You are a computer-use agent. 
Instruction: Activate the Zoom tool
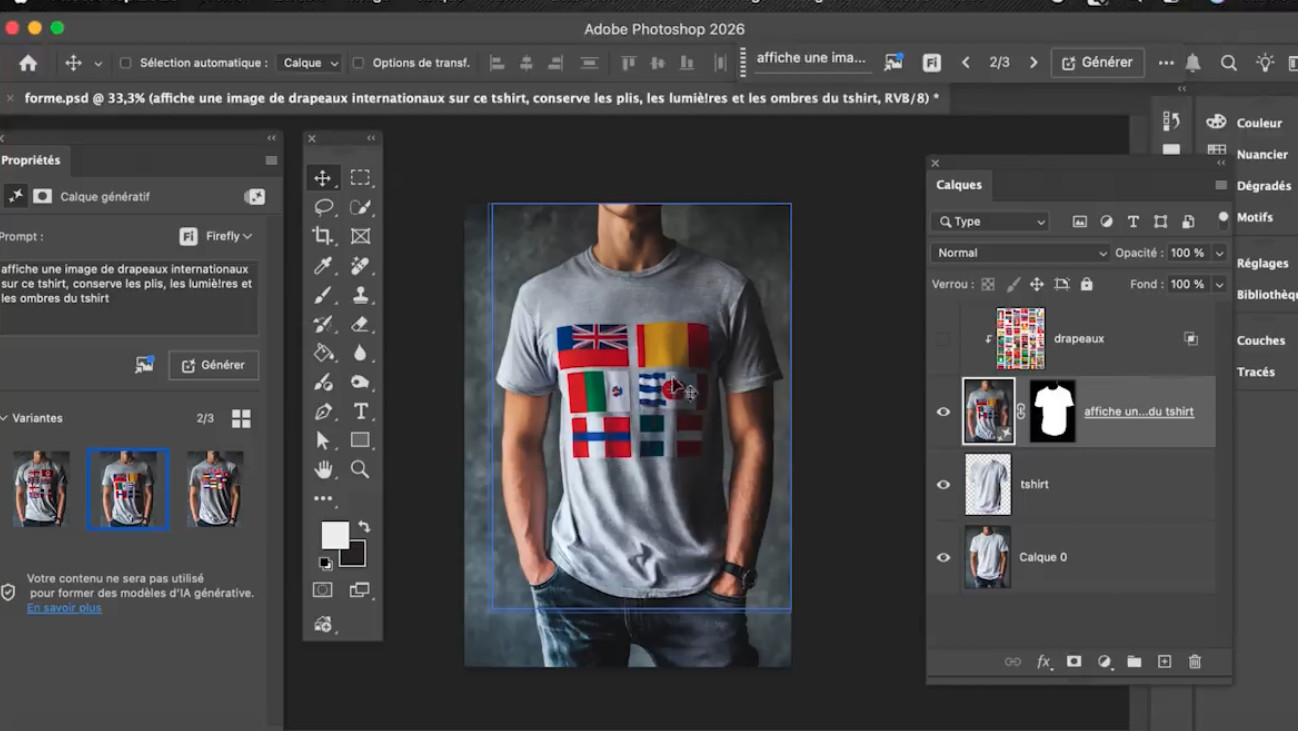click(360, 469)
